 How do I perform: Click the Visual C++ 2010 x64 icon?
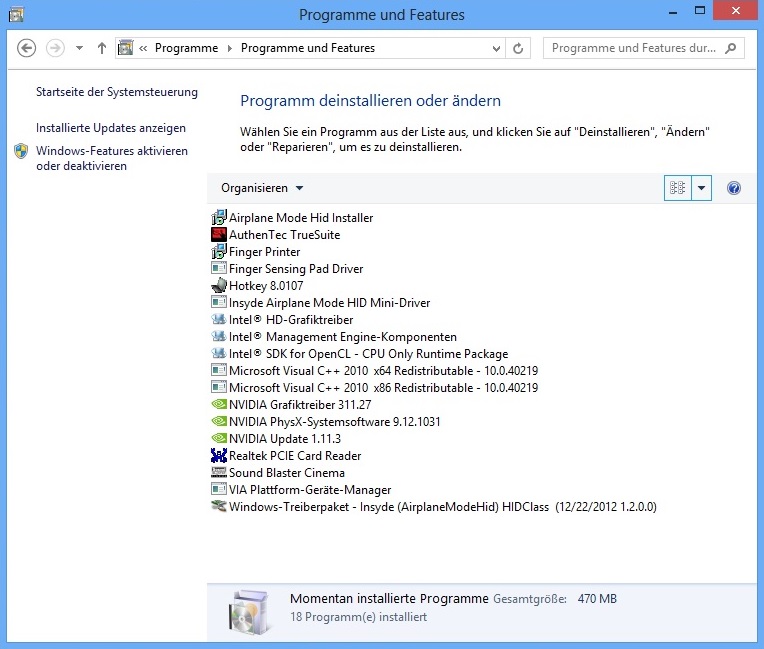click(x=219, y=370)
